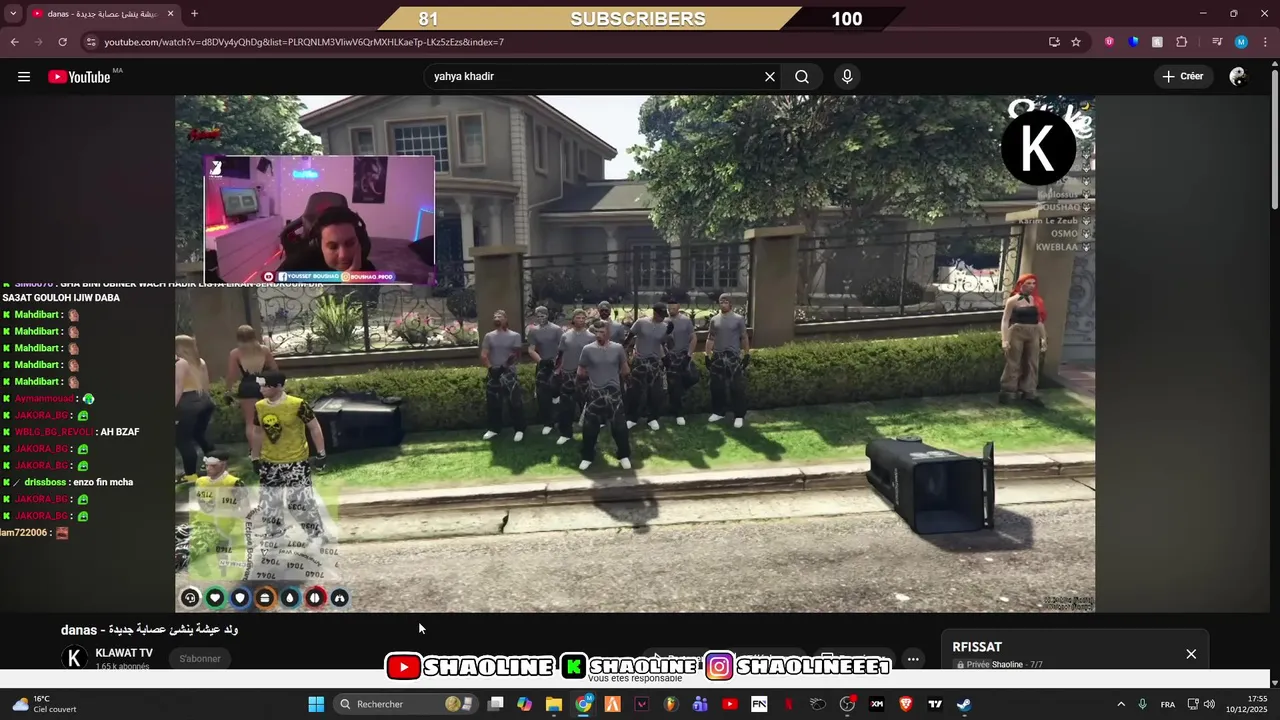The height and width of the screenshot is (720, 1280).
Task: Open the weather widget Ciel couvert
Action: coord(45,704)
